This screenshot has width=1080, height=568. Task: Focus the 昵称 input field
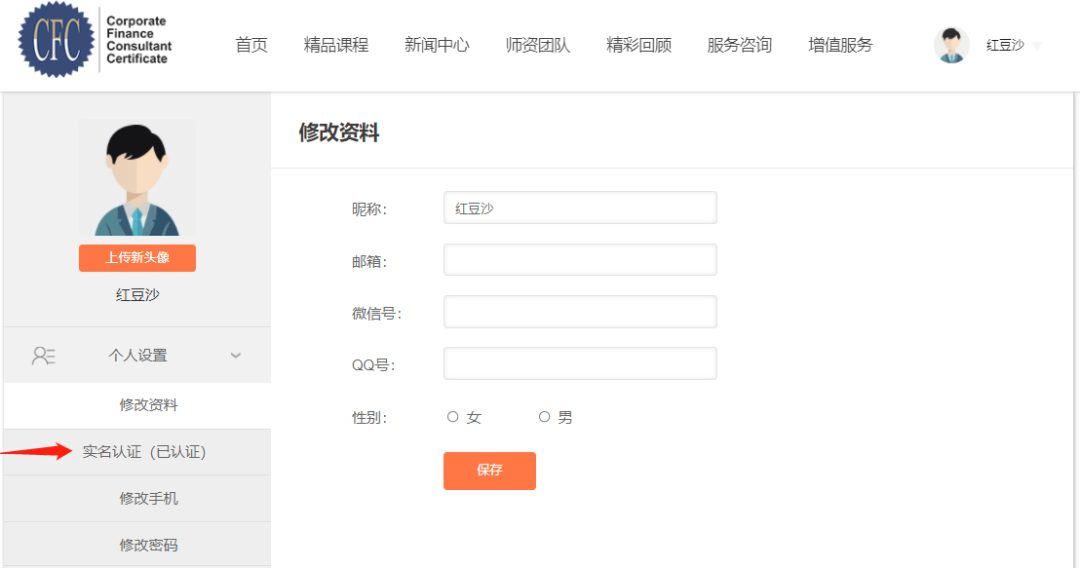pos(580,208)
